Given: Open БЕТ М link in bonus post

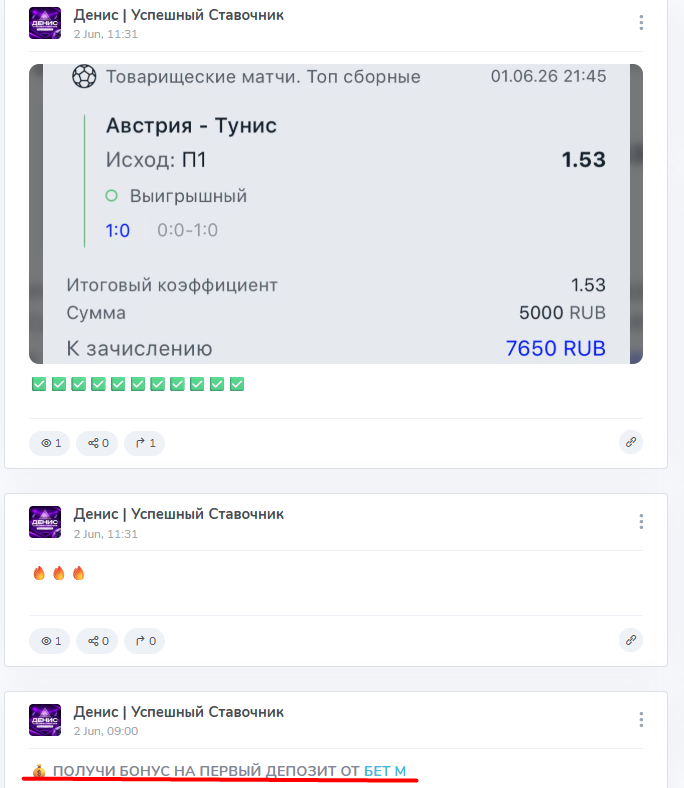Looking at the screenshot, I should 385,771.
